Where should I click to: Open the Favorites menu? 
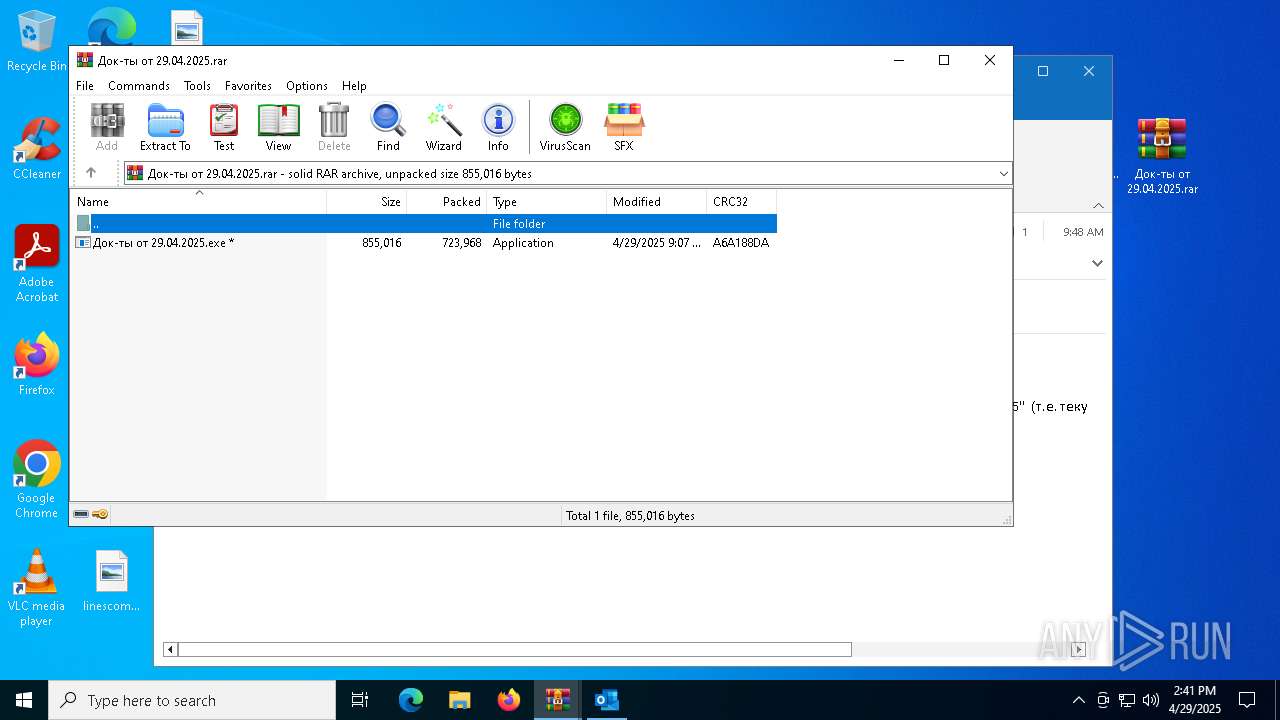point(248,86)
